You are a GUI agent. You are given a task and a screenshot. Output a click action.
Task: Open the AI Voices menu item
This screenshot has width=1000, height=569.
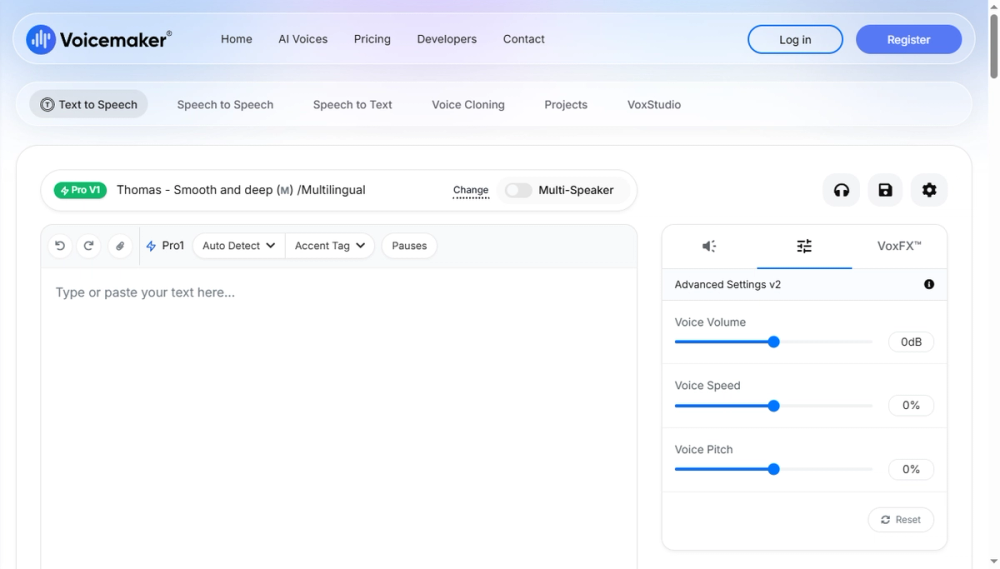tap(303, 39)
